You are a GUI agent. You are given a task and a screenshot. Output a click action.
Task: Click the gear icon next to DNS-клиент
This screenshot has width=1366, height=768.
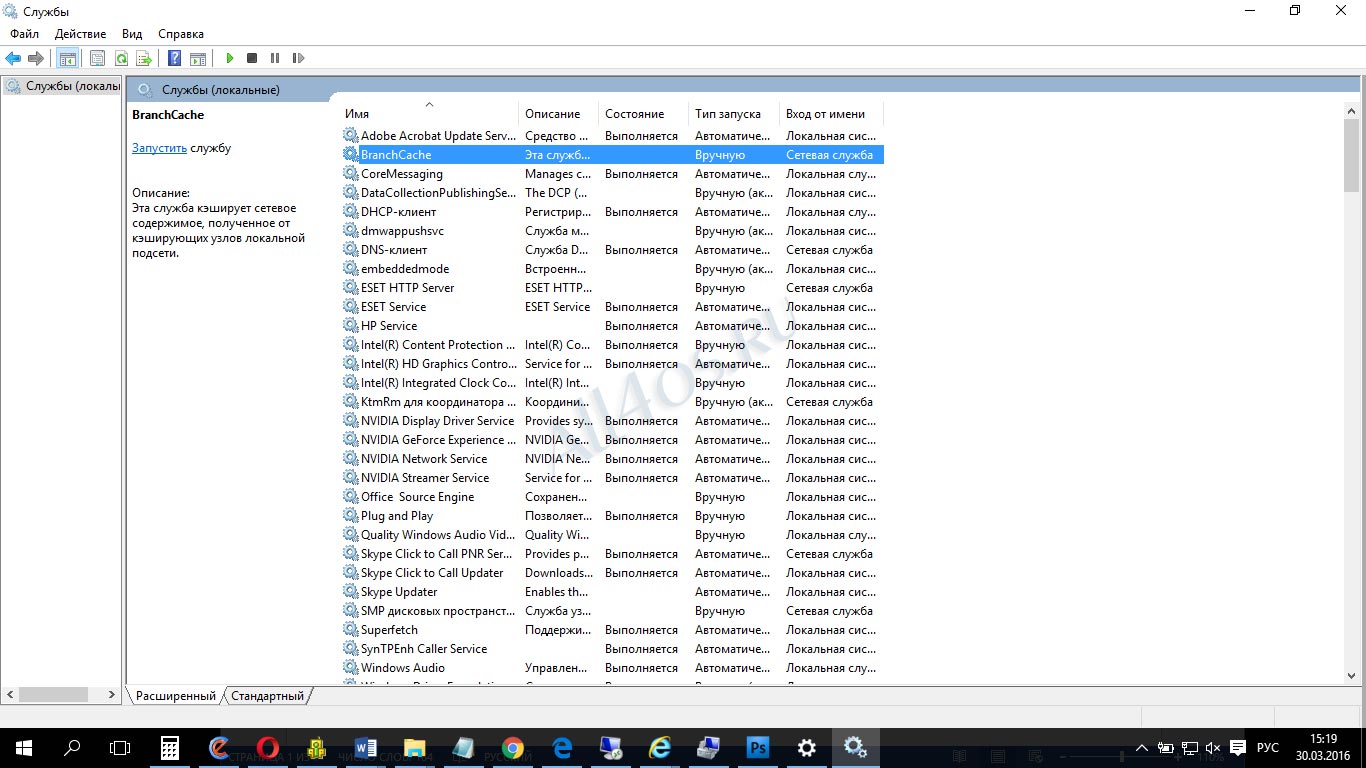tap(350, 249)
